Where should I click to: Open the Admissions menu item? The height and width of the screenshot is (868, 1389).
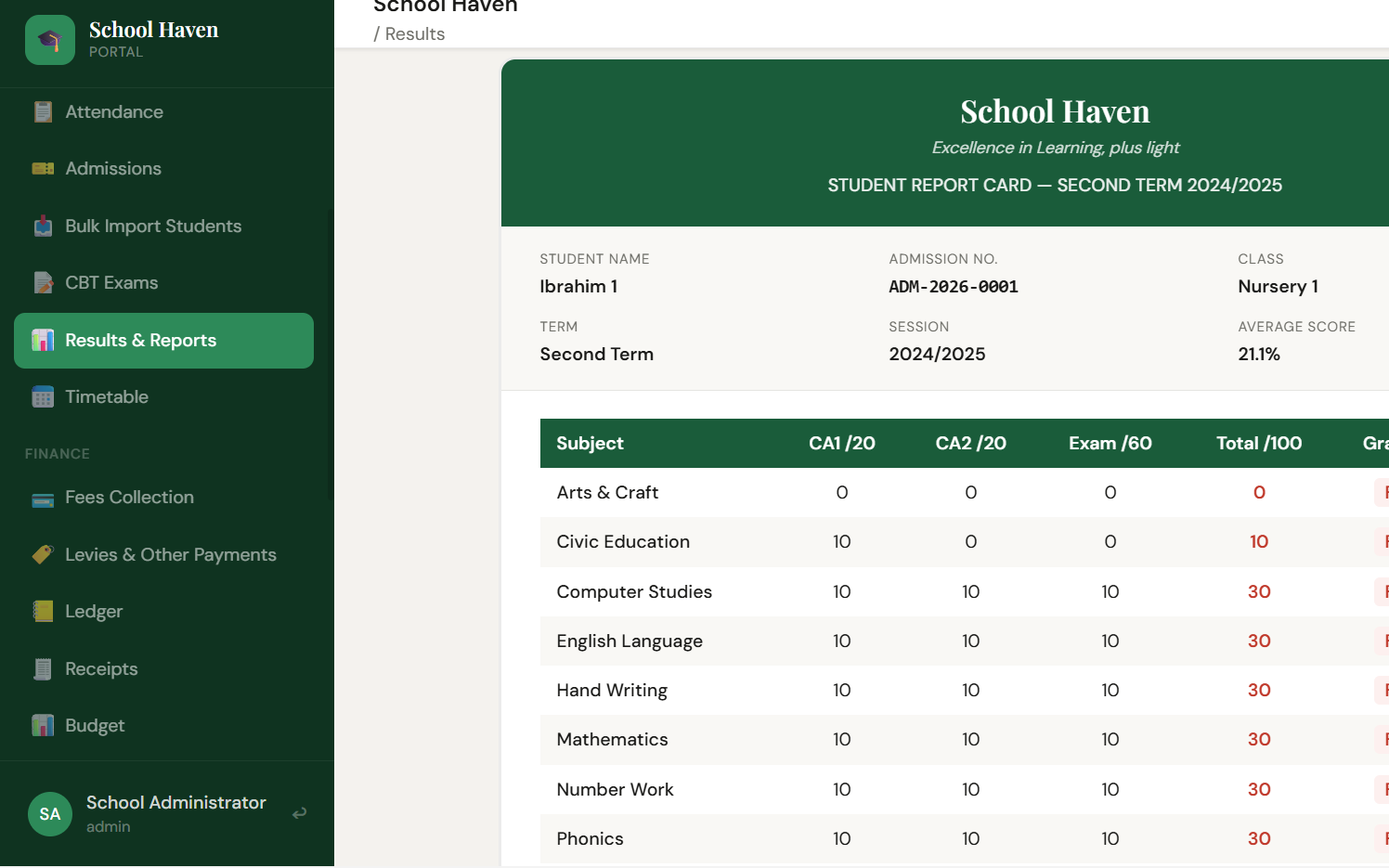[163, 169]
